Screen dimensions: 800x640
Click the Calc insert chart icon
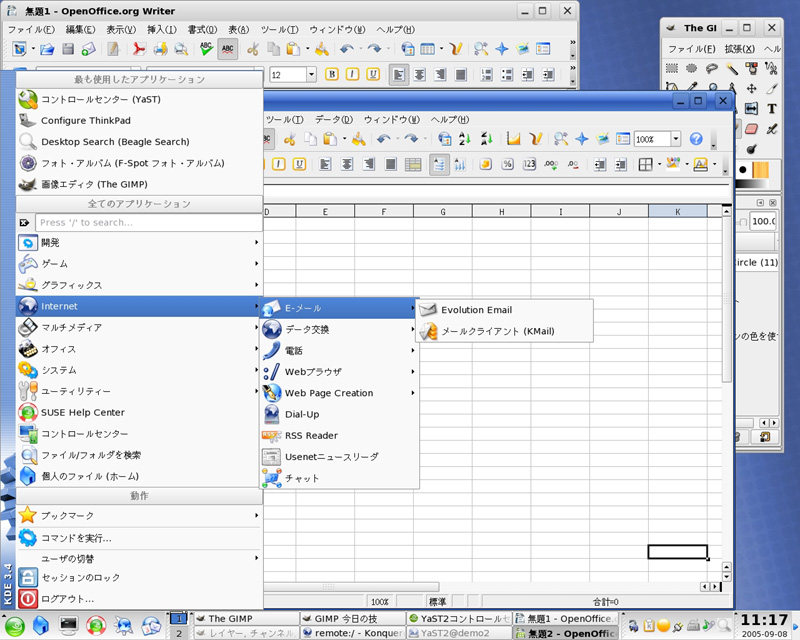514,139
